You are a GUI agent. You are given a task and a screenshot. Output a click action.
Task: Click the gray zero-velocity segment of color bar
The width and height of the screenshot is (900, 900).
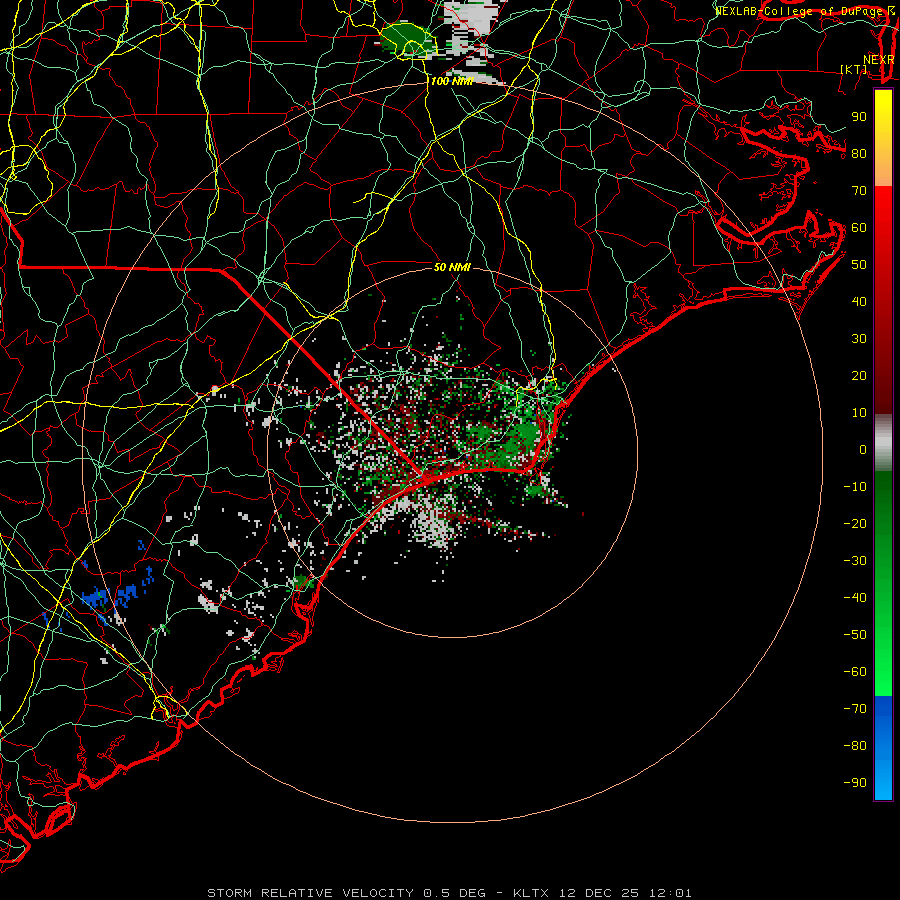(883, 443)
